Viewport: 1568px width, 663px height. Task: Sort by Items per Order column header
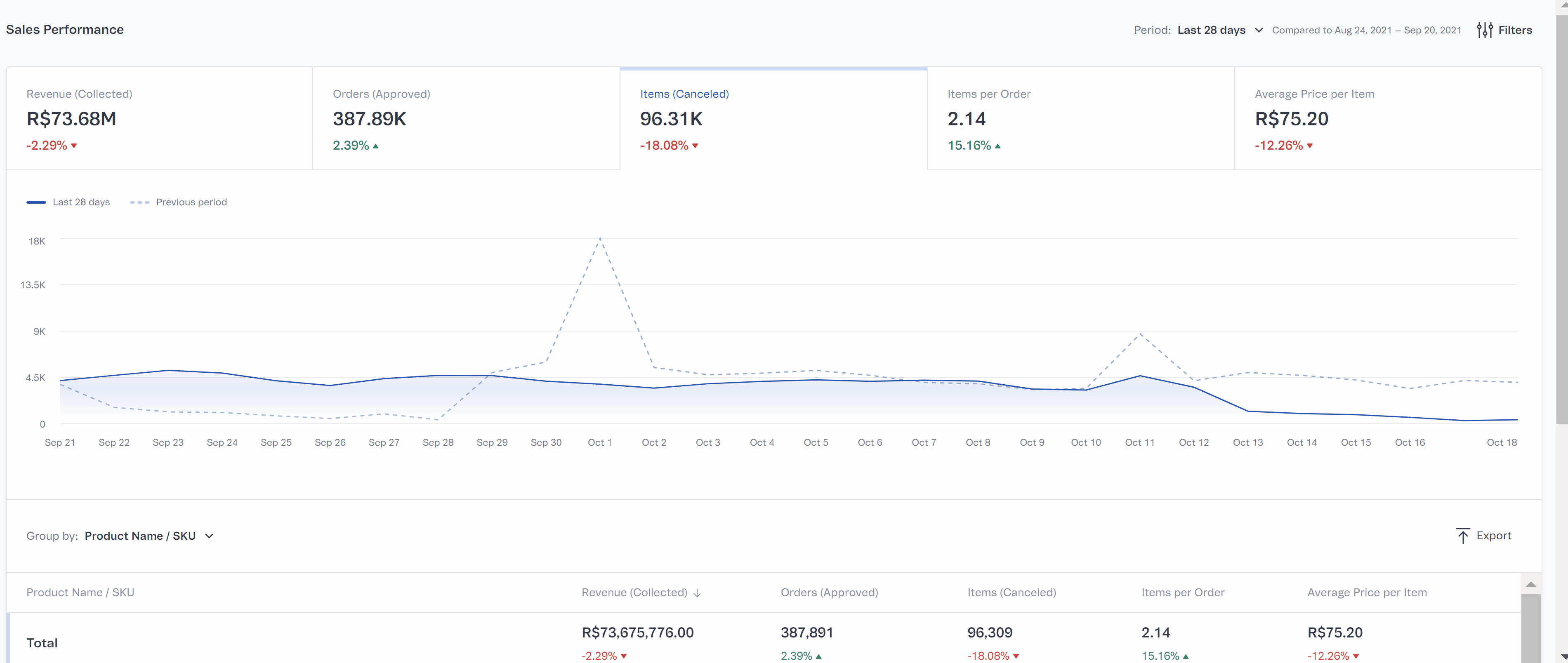click(1182, 592)
